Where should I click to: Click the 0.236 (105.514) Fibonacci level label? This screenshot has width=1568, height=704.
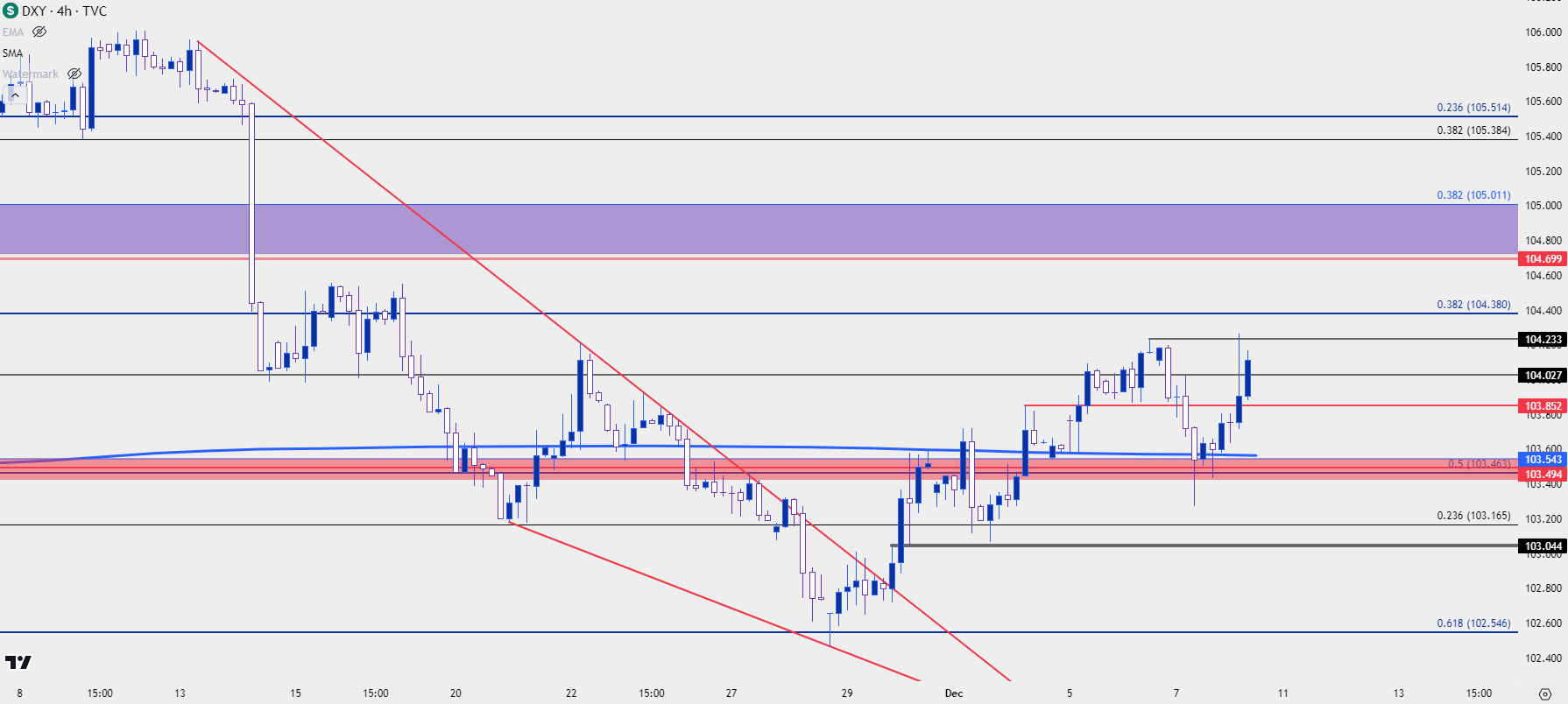1473,108
